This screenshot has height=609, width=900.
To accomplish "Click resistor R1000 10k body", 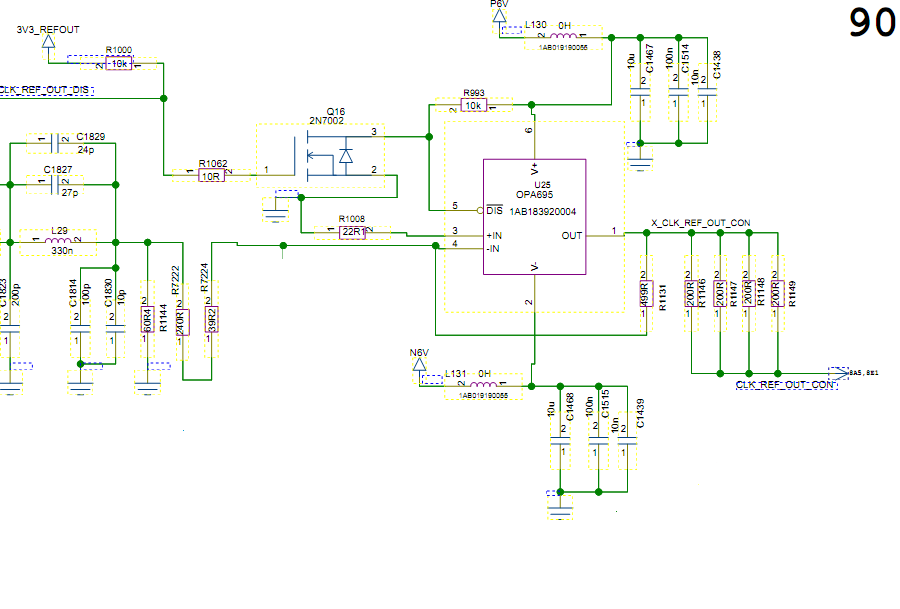I will (119, 64).
